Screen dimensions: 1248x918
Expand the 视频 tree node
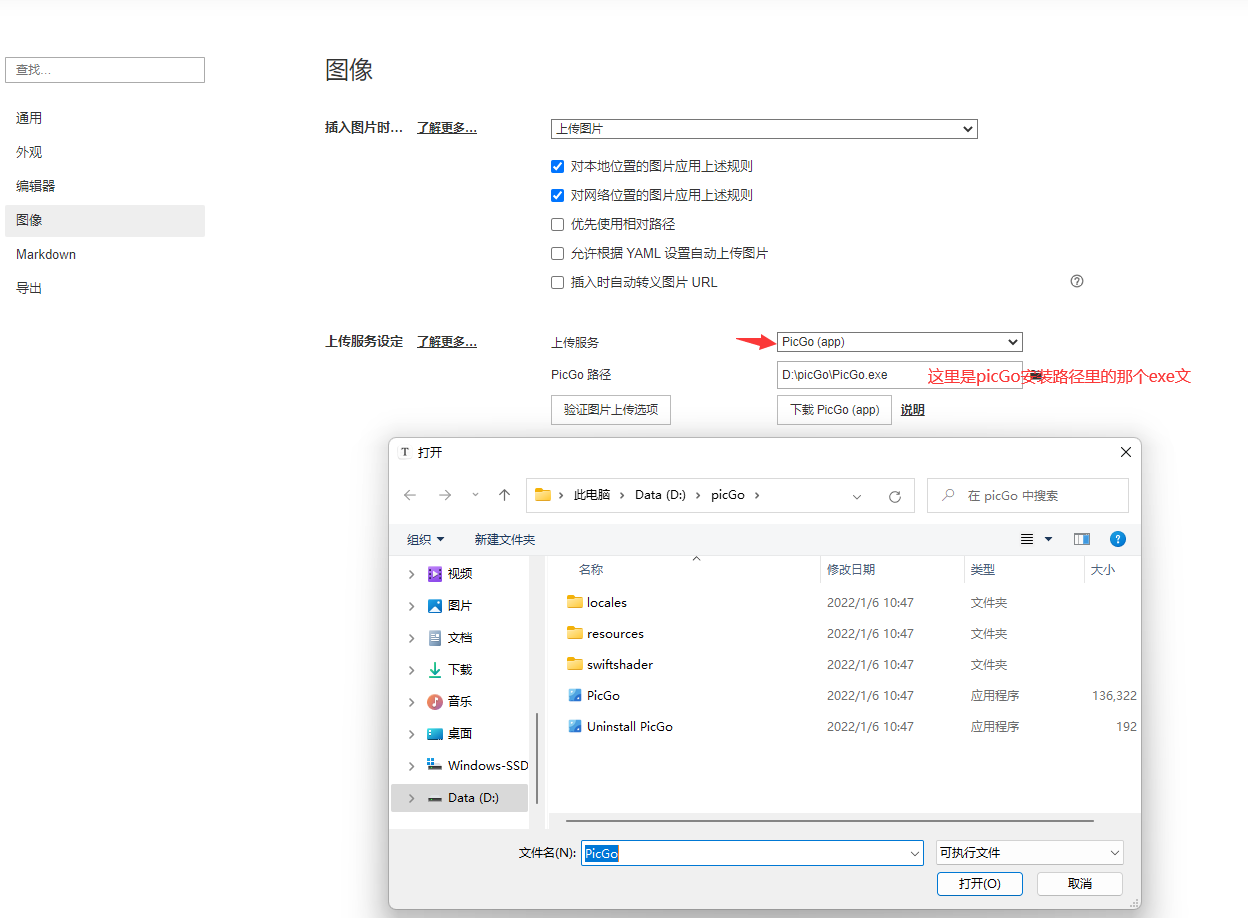point(411,574)
